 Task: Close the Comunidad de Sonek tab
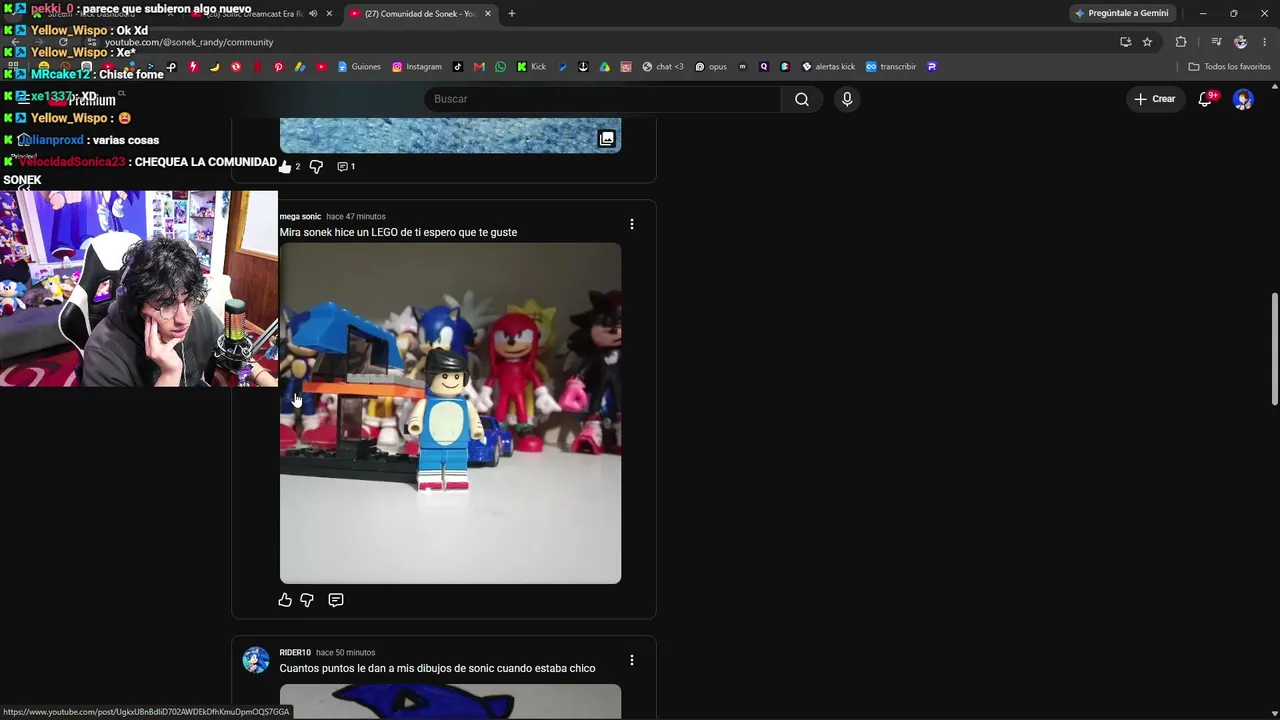click(x=489, y=14)
